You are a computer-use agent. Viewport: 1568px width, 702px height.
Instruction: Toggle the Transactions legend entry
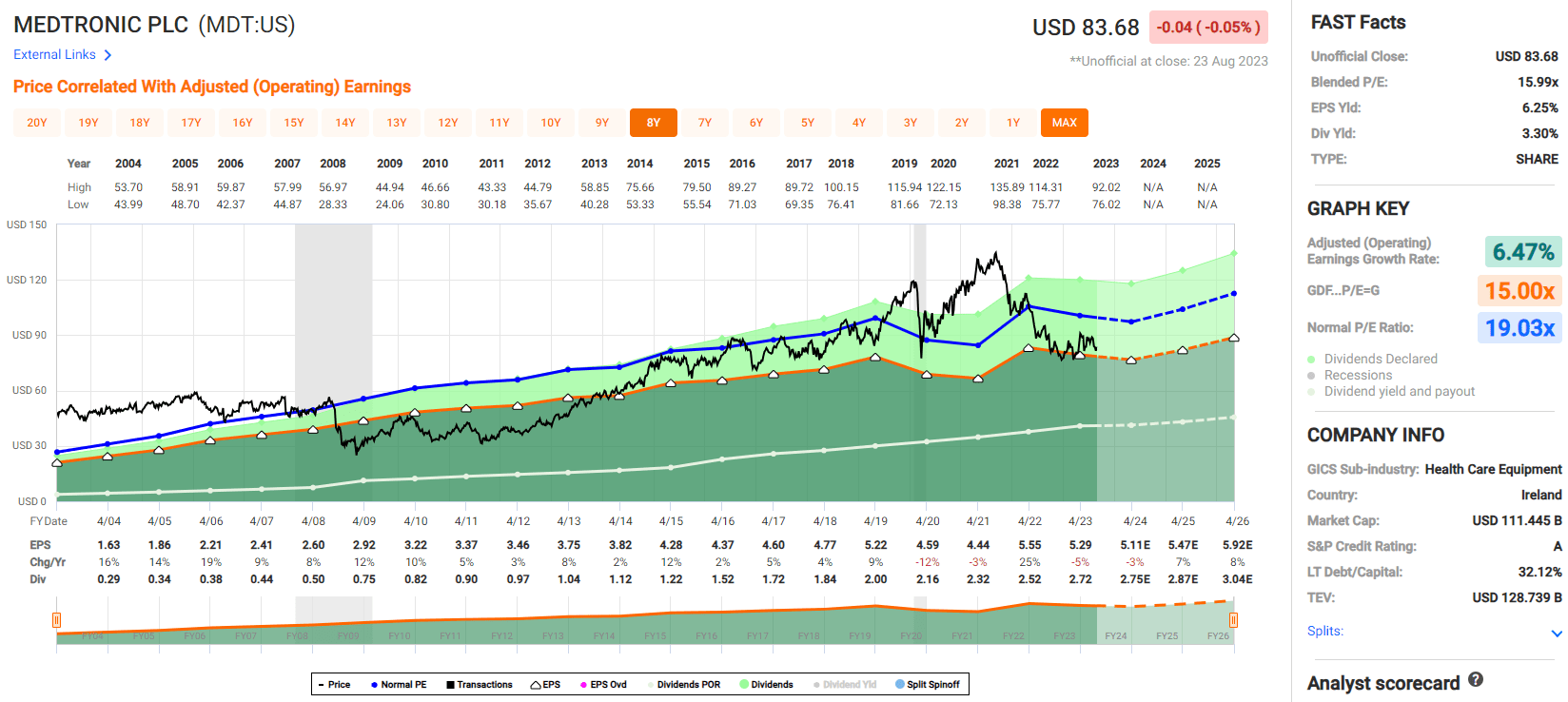coord(480,685)
